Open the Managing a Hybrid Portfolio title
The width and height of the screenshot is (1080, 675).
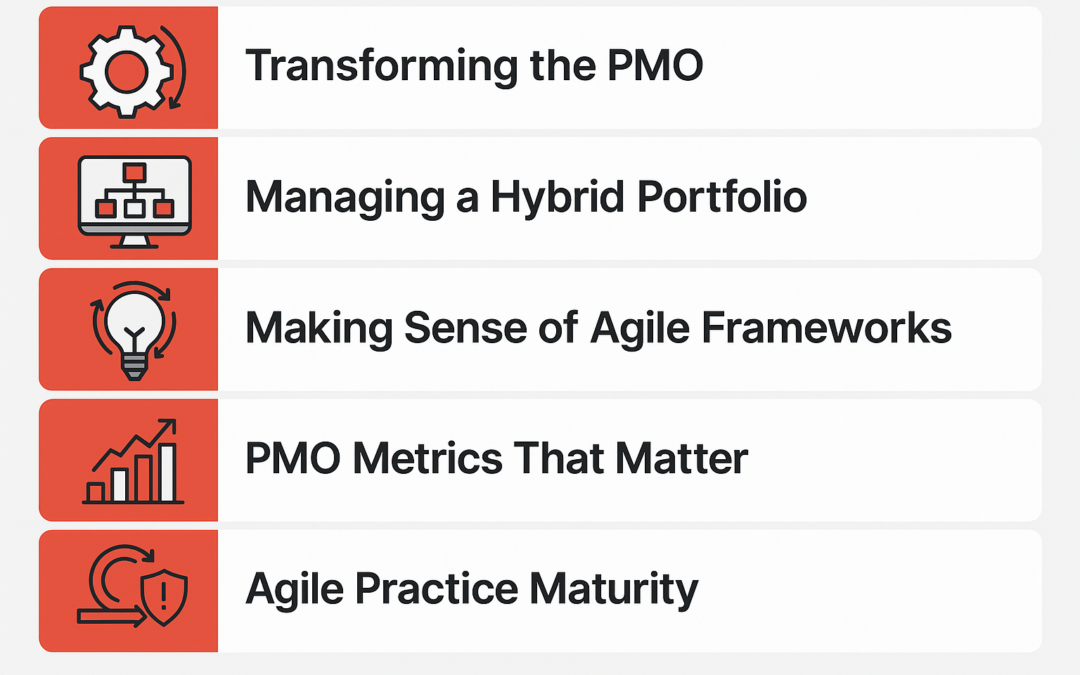pyautogui.click(x=526, y=198)
